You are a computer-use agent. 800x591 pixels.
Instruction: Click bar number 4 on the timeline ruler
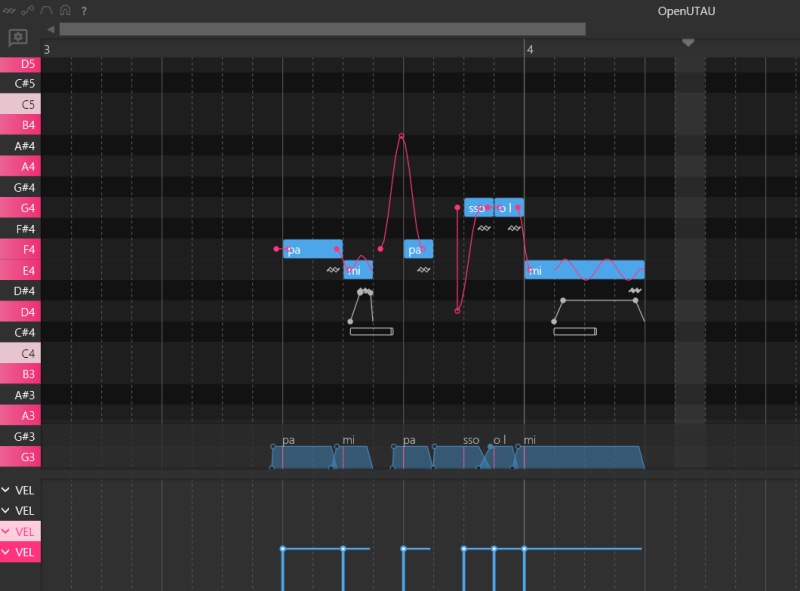click(530, 50)
